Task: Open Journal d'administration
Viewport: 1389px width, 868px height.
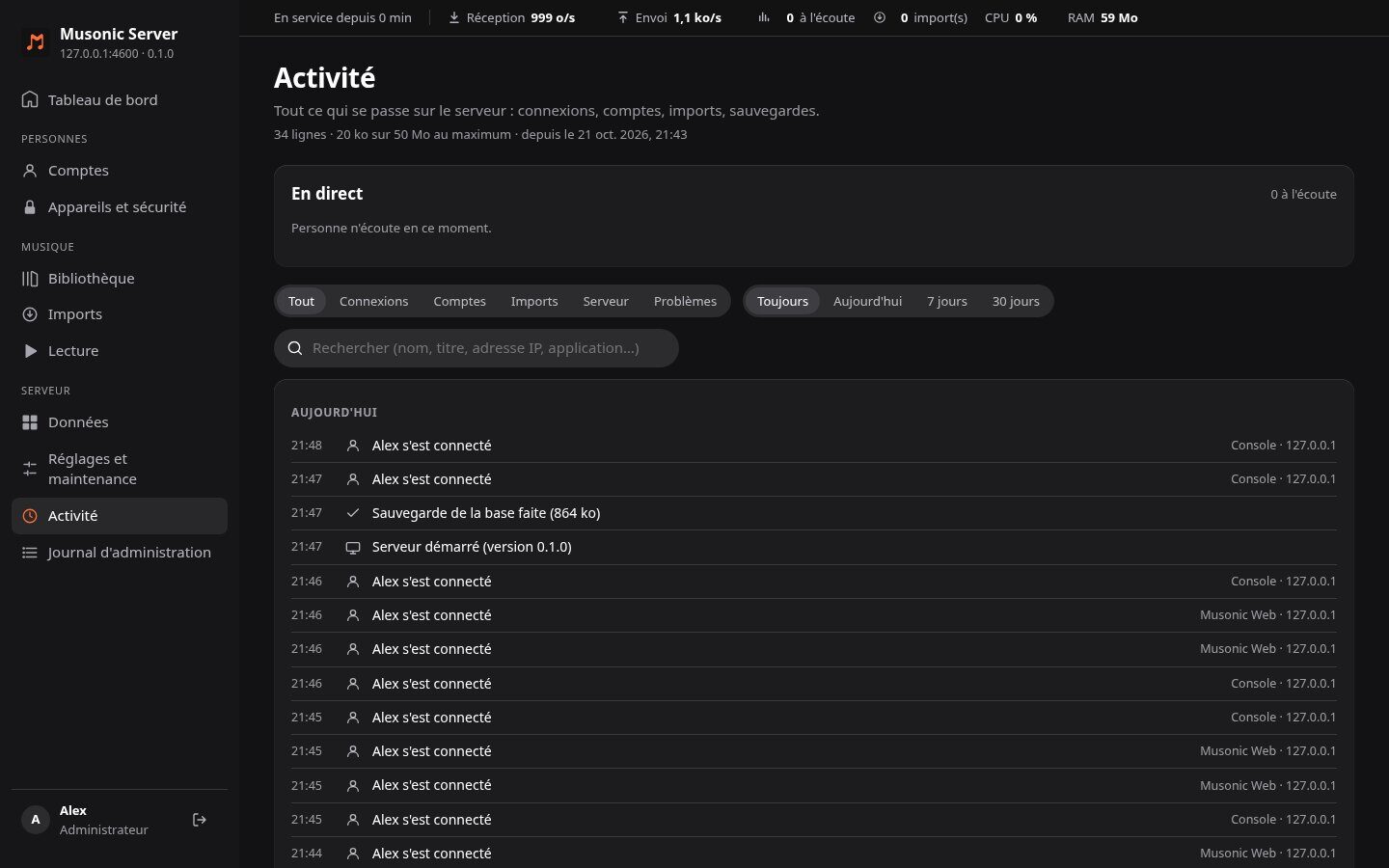Action: pyautogui.click(x=120, y=553)
